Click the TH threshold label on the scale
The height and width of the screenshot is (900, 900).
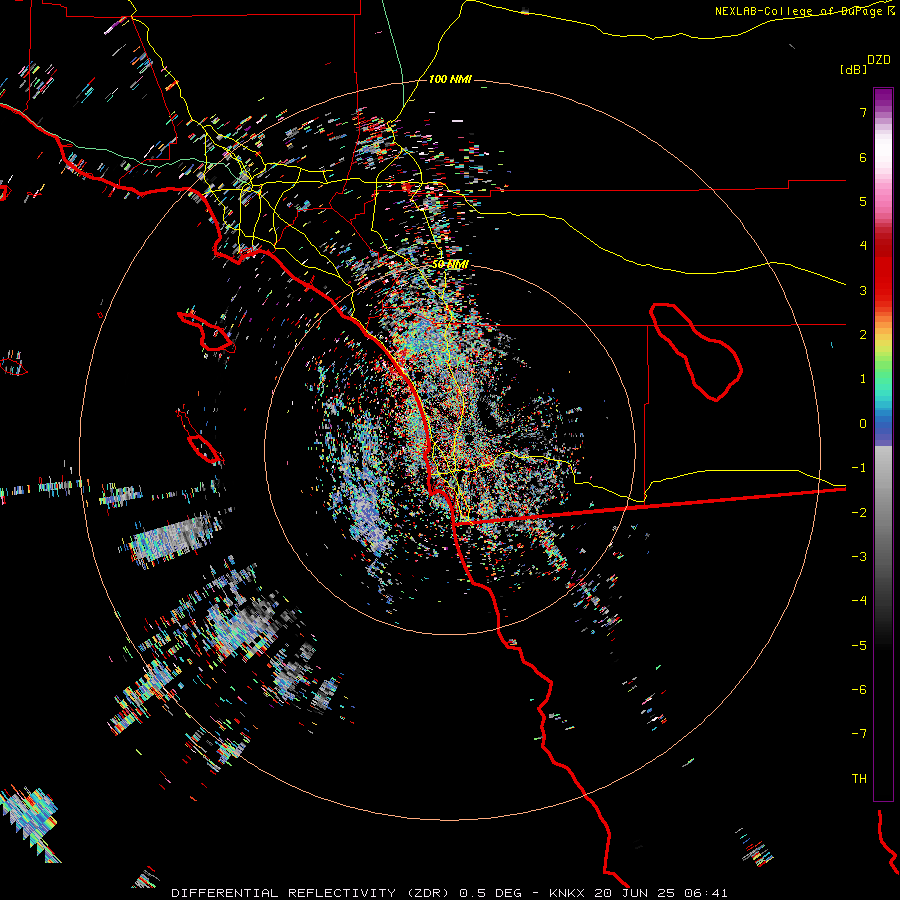pos(859,778)
